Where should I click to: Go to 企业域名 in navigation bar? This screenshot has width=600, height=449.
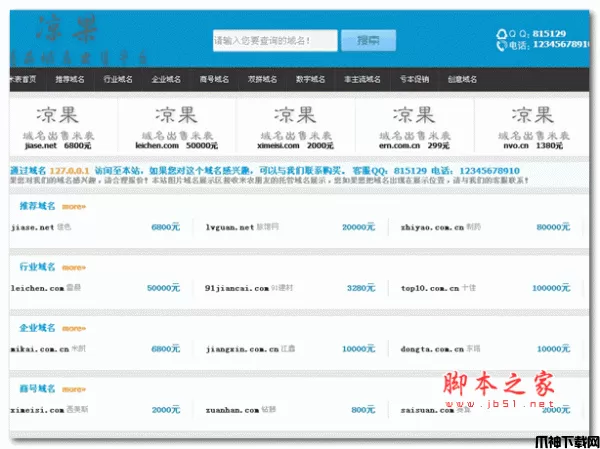point(165,79)
